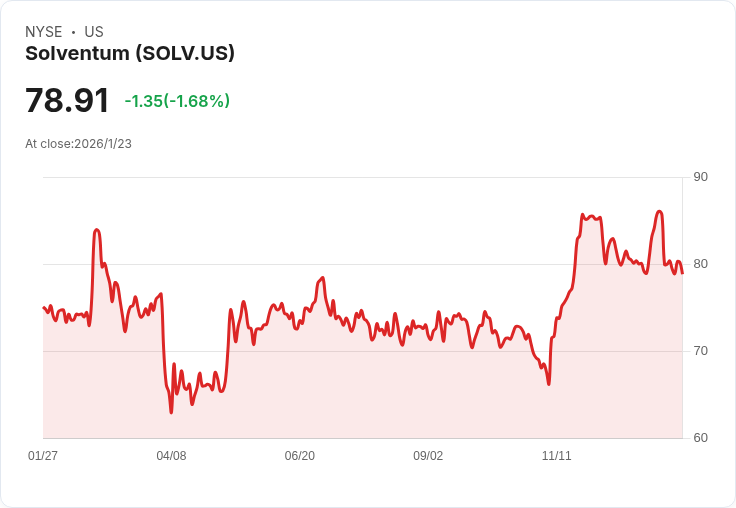Click the NYSE exchange label
The height and width of the screenshot is (508, 736).
point(44,32)
